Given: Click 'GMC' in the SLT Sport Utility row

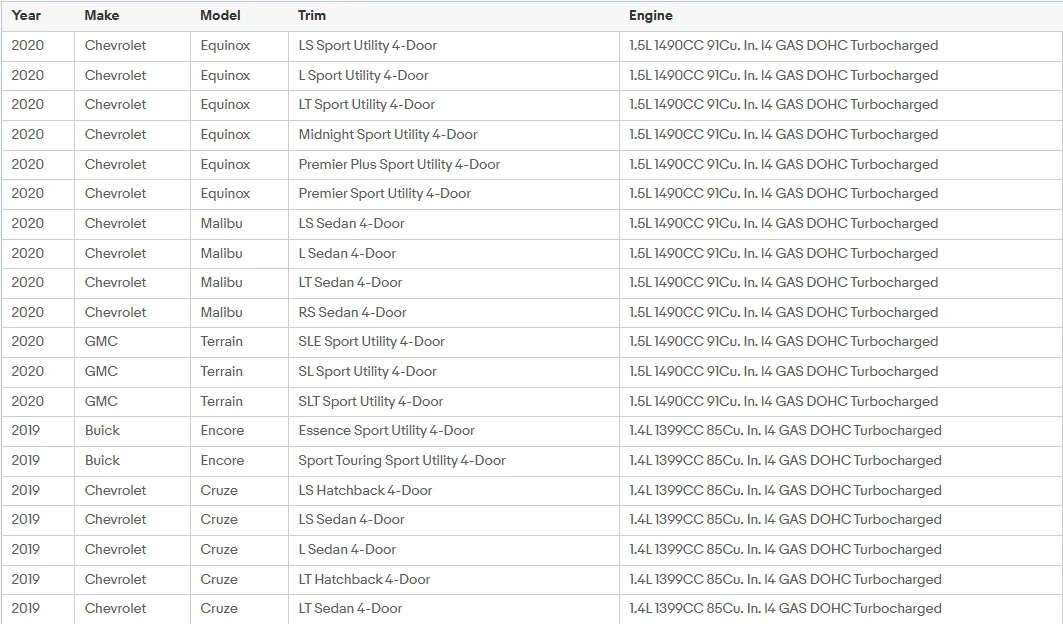Looking at the screenshot, I should pos(101,401).
